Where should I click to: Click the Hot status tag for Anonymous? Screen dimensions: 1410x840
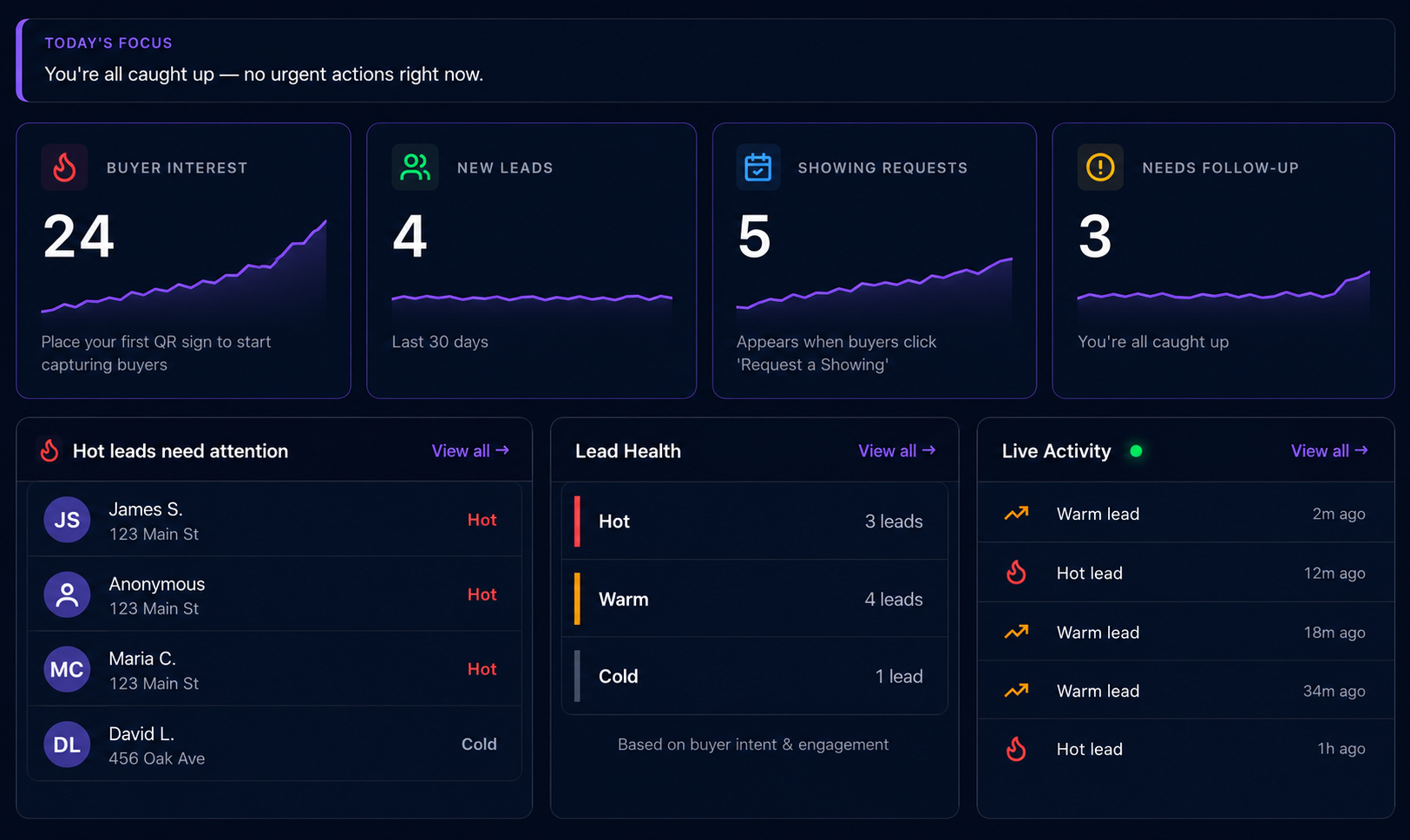click(x=482, y=594)
